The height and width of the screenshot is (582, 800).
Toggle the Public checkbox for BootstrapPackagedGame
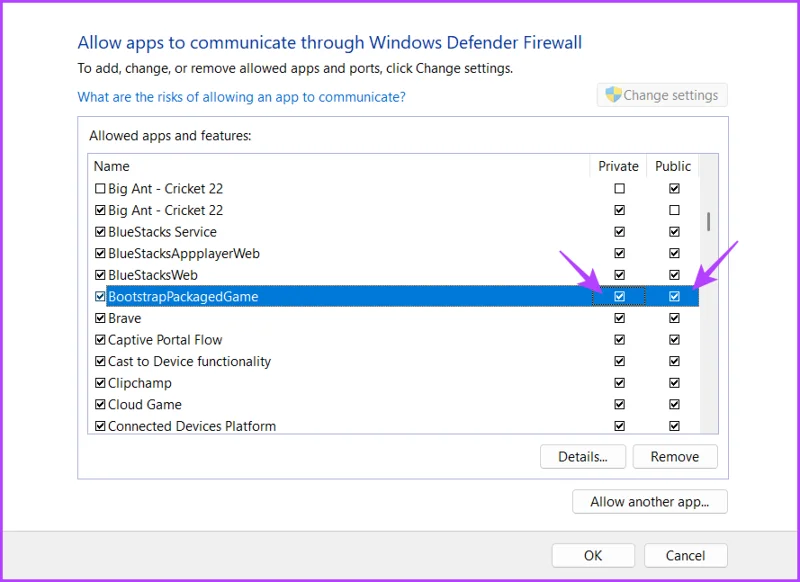point(674,296)
